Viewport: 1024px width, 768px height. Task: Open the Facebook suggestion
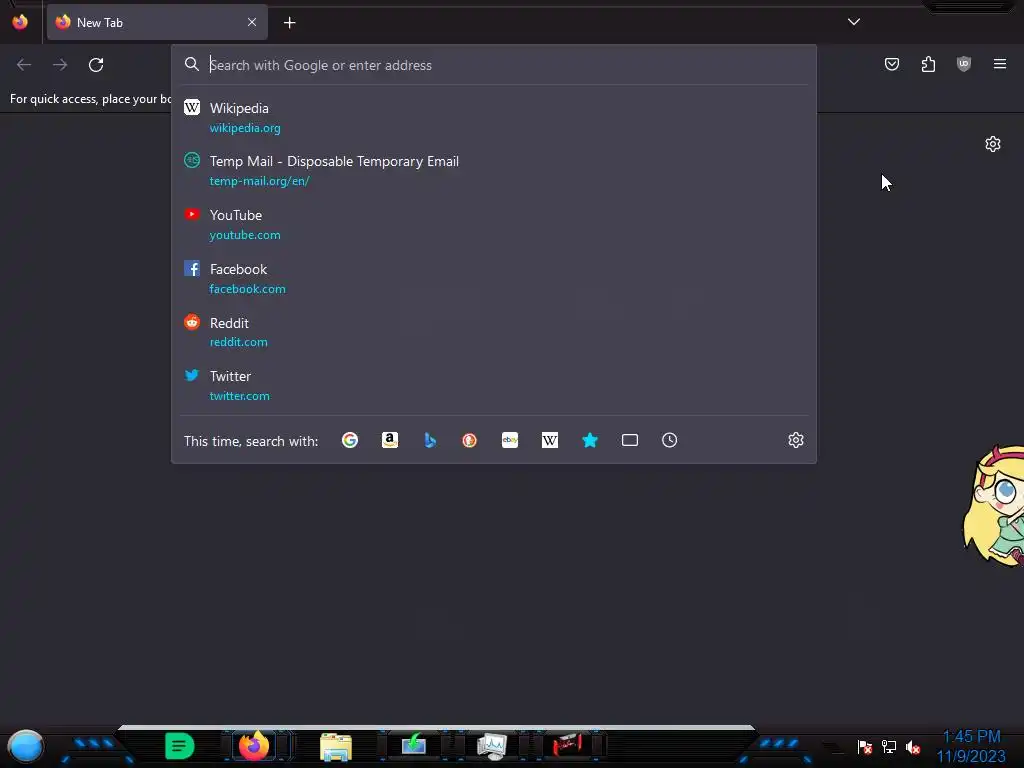494,278
